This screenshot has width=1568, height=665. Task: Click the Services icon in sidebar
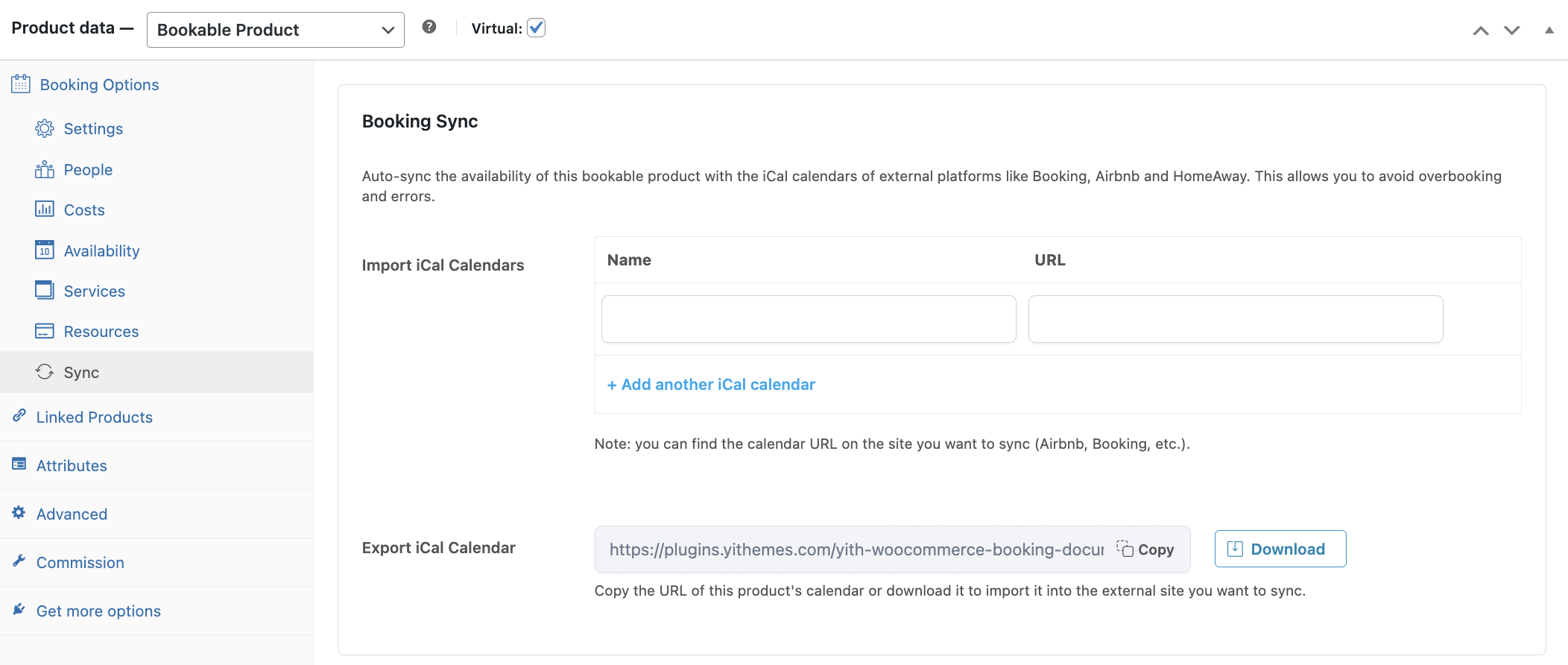45,290
